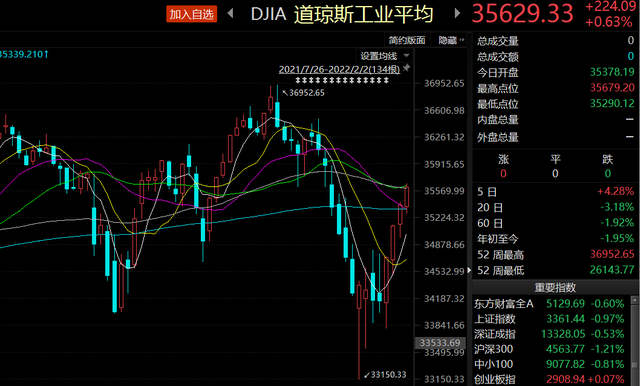
Task: Click the 5 日 change +4.28%
Action: pos(616,191)
